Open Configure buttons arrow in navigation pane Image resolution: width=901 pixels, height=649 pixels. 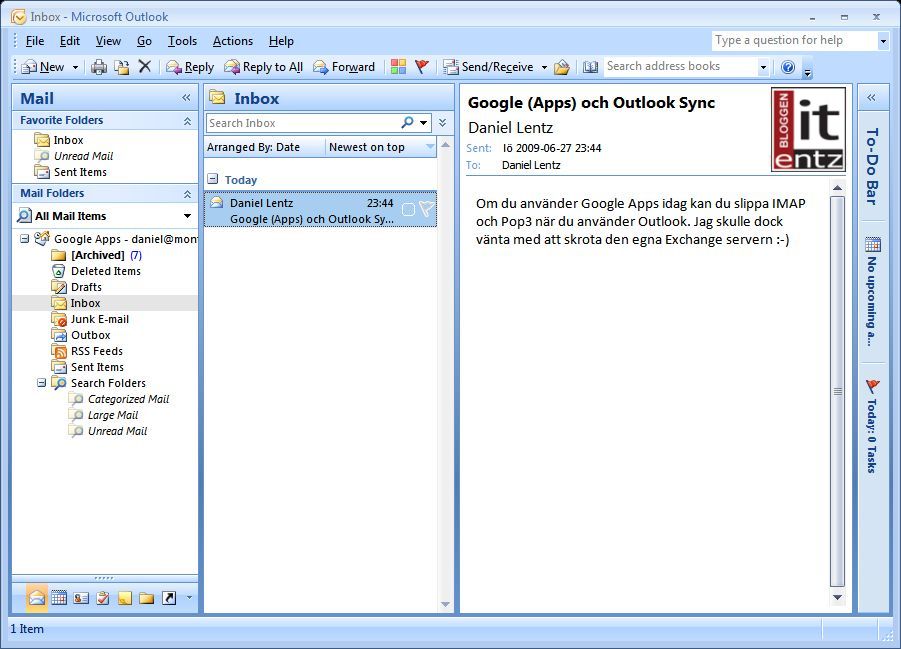tap(189, 598)
